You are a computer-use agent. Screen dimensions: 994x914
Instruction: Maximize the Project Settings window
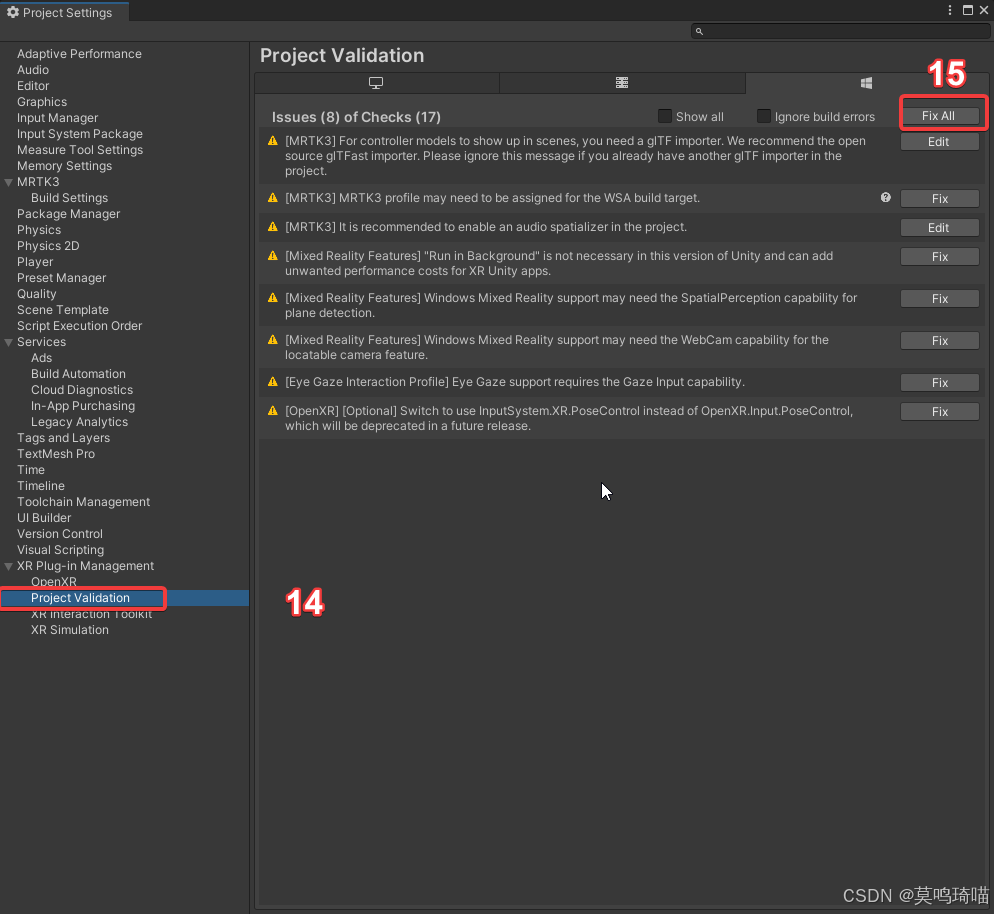[x=967, y=10]
